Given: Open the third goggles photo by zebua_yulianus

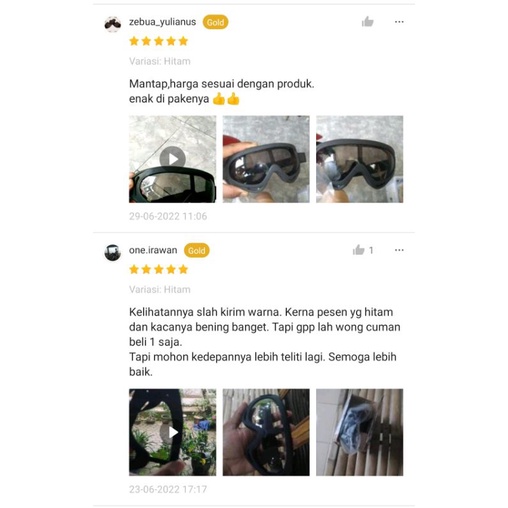Looking at the screenshot, I should click(360, 159).
